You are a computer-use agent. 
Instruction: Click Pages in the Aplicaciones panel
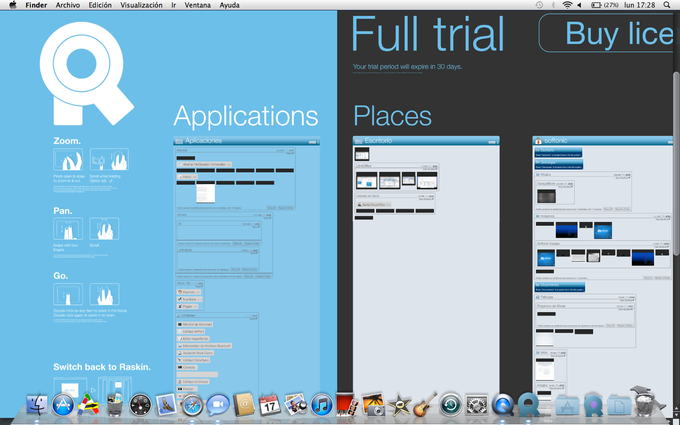click(188, 306)
